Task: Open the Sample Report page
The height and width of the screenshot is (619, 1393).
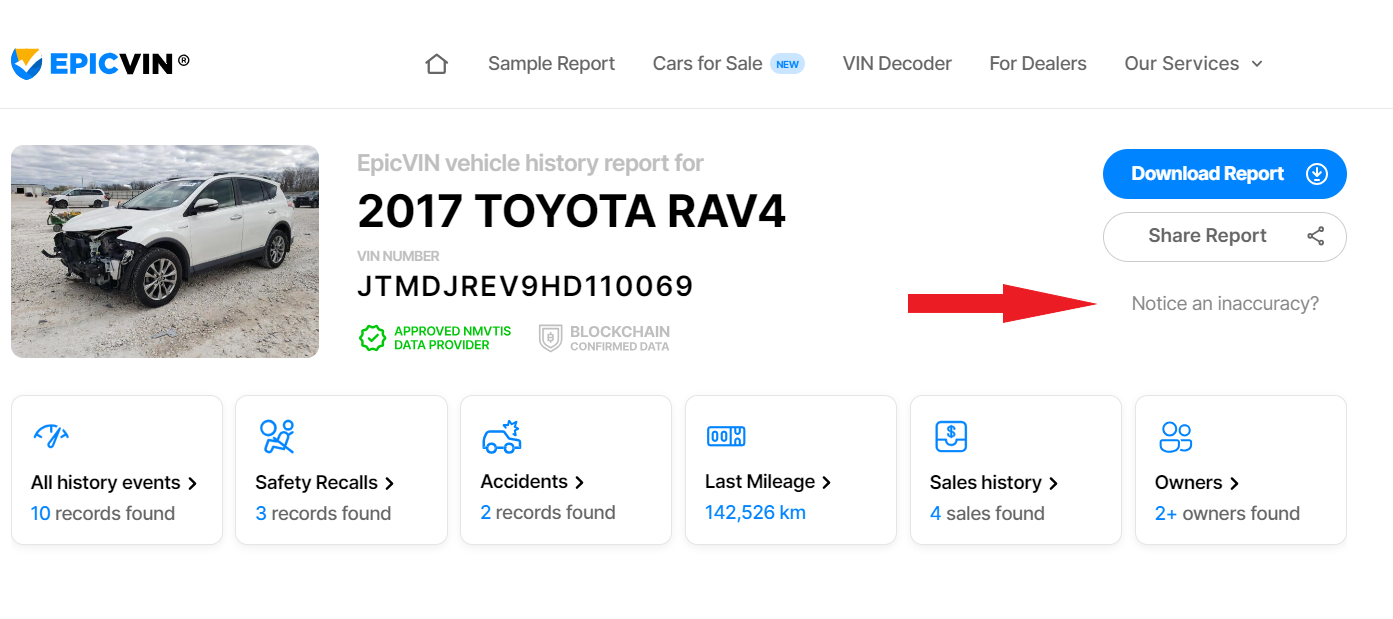Action: click(x=551, y=64)
